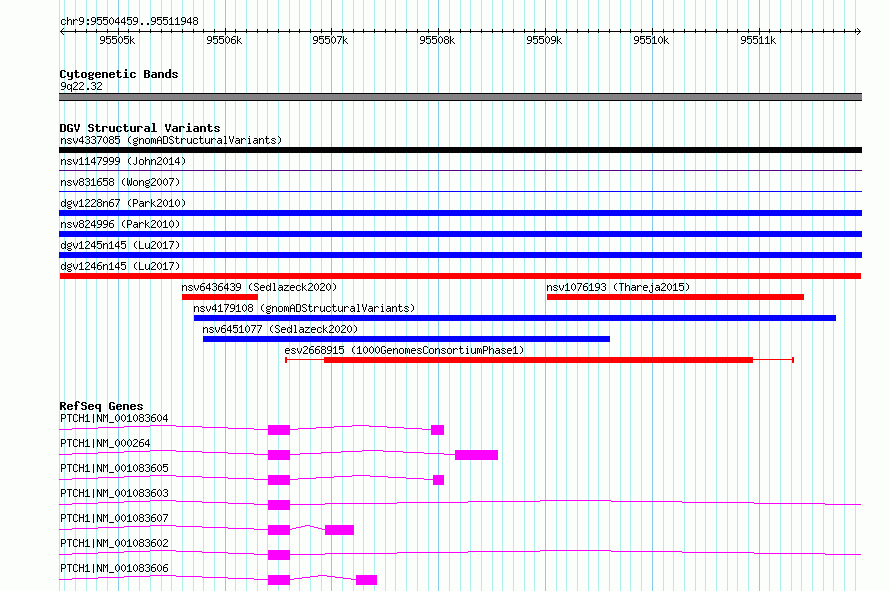
Task: Click the dgv1246n145 (Lu2017) red bar
Action: pyautogui.click(x=460, y=276)
